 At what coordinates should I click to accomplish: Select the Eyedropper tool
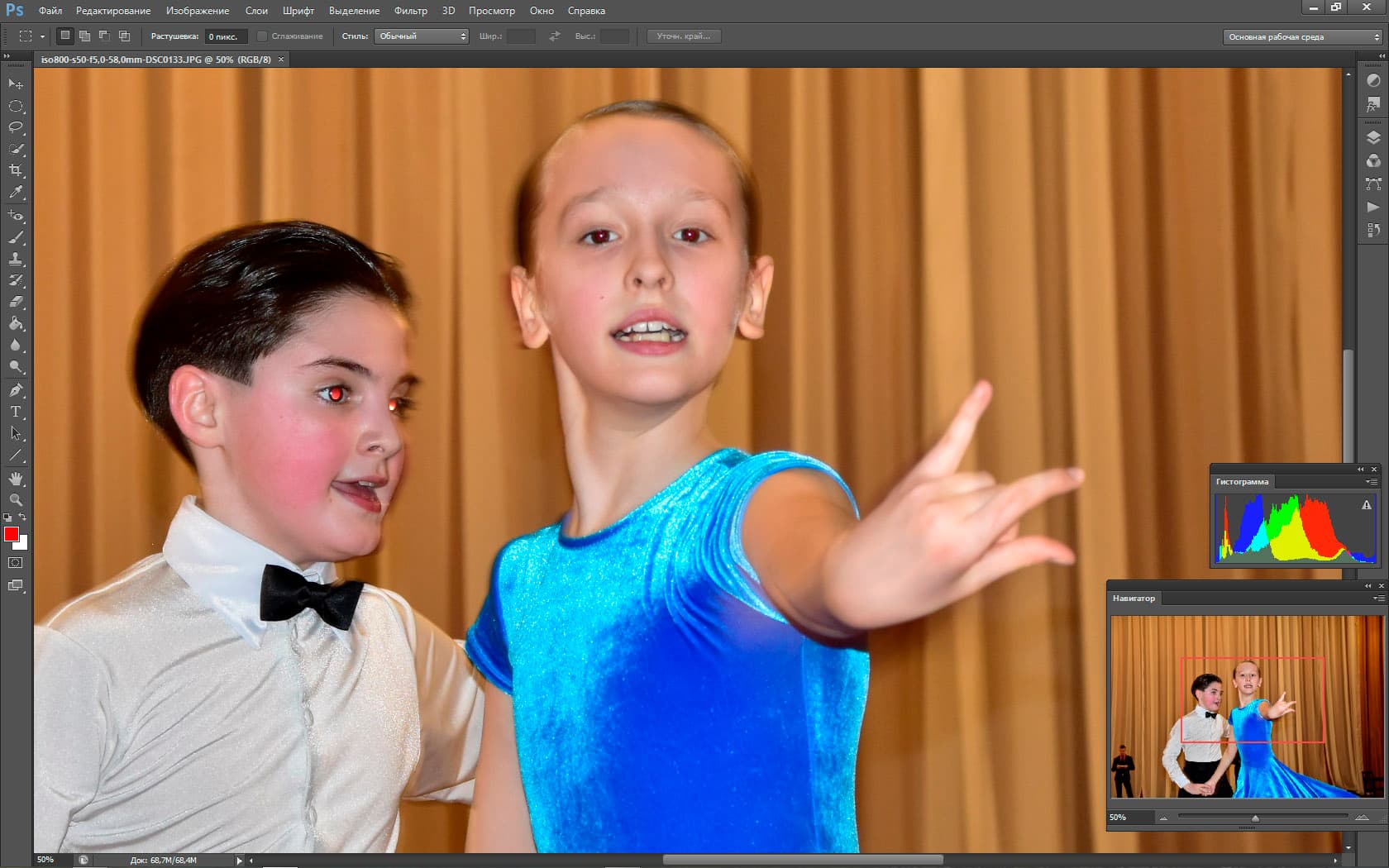click(x=16, y=192)
